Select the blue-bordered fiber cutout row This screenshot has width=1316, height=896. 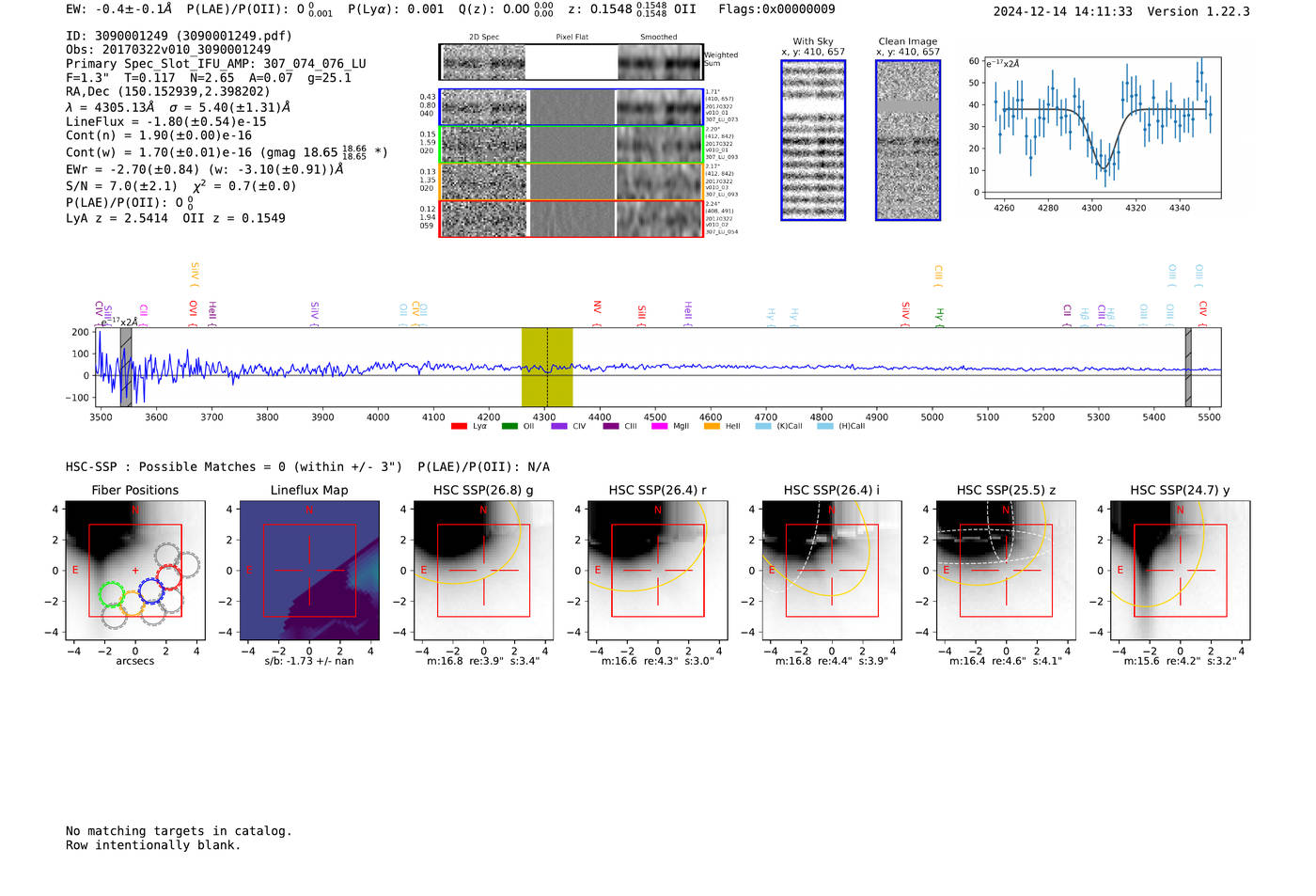click(572, 107)
